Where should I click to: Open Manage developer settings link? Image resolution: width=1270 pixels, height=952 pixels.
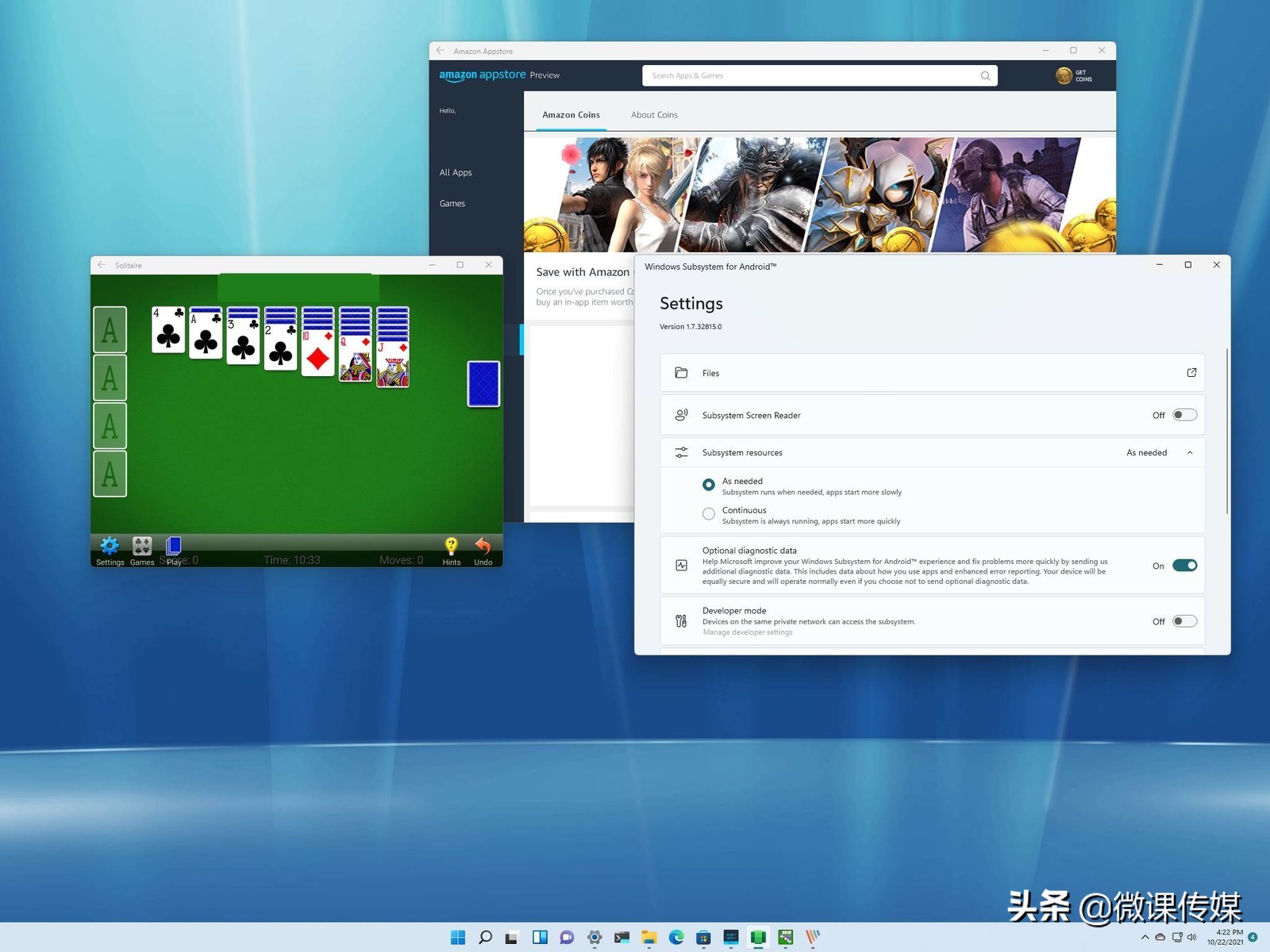coord(747,632)
